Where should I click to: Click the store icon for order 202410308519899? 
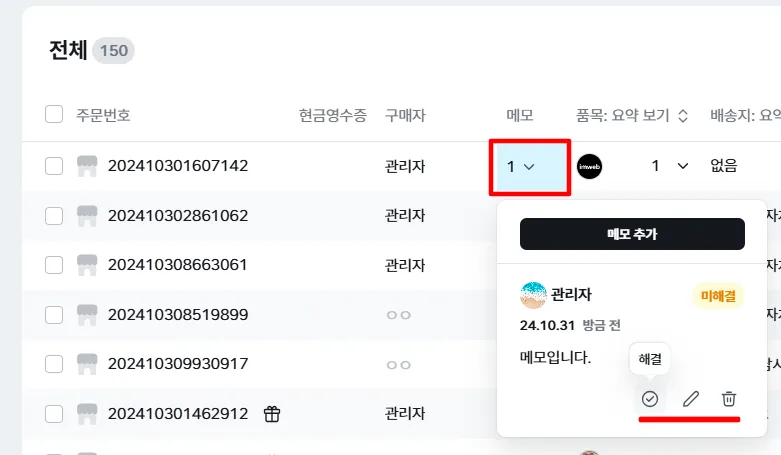(88, 315)
